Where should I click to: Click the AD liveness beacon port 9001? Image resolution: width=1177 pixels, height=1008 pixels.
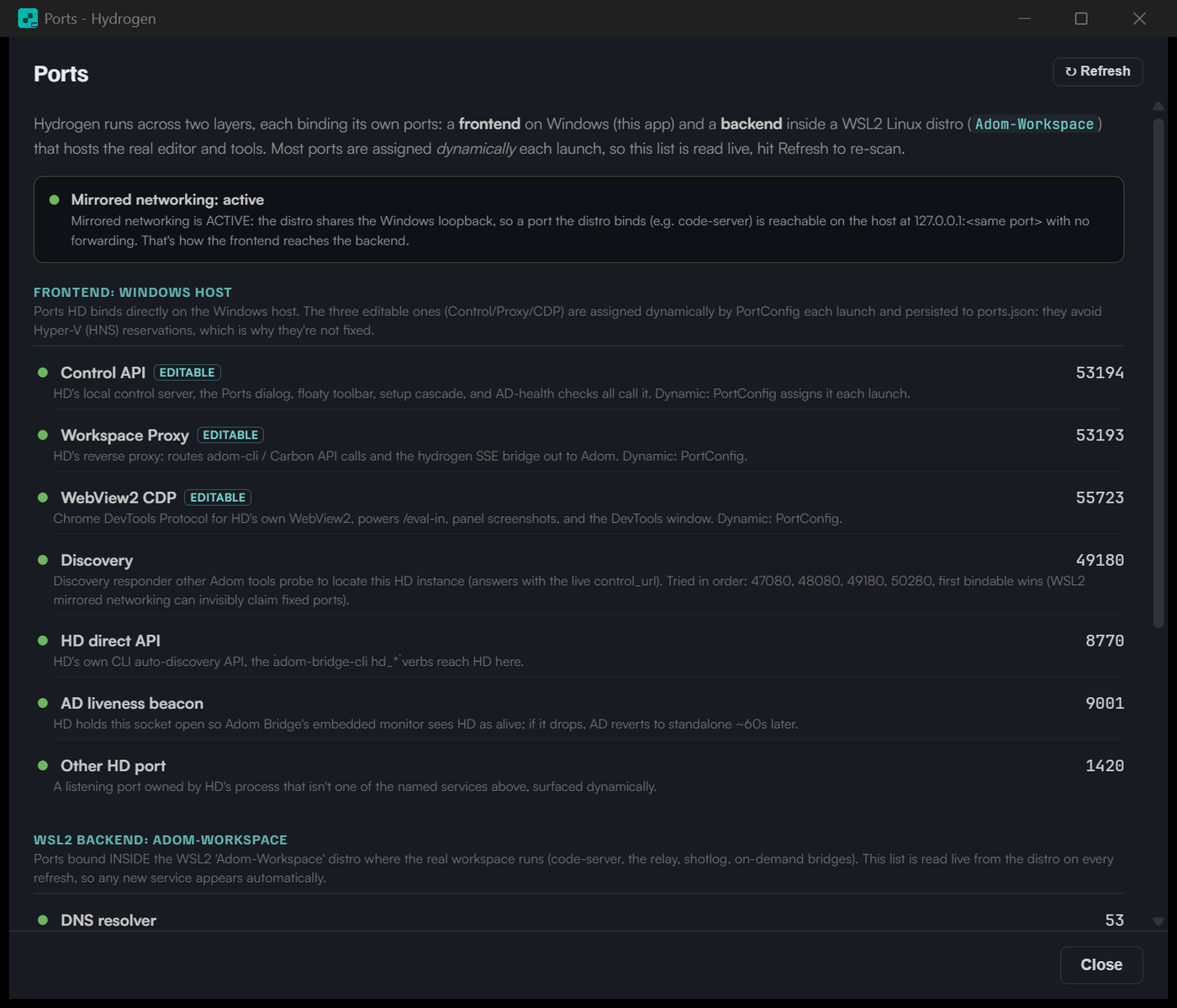click(1105, 703)
